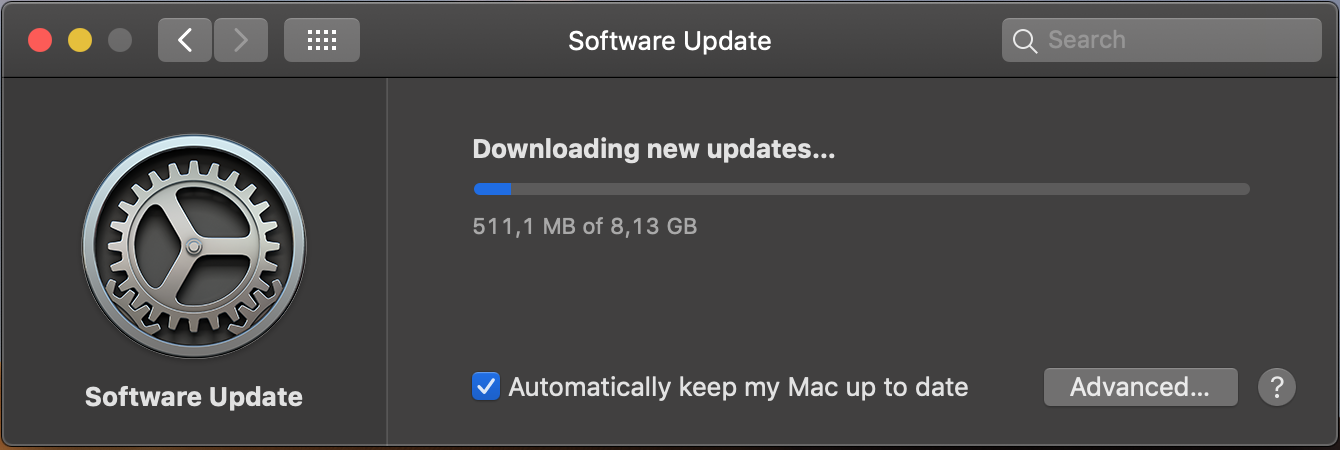Click the "511,1 MB of 8,13 GB" text

584,226
